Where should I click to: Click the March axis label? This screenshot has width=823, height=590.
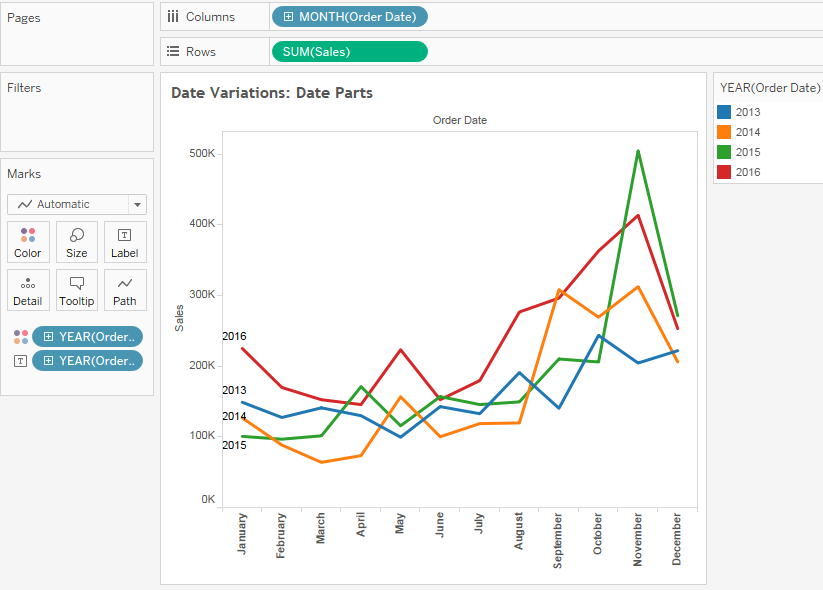click(x=321, y=528)
